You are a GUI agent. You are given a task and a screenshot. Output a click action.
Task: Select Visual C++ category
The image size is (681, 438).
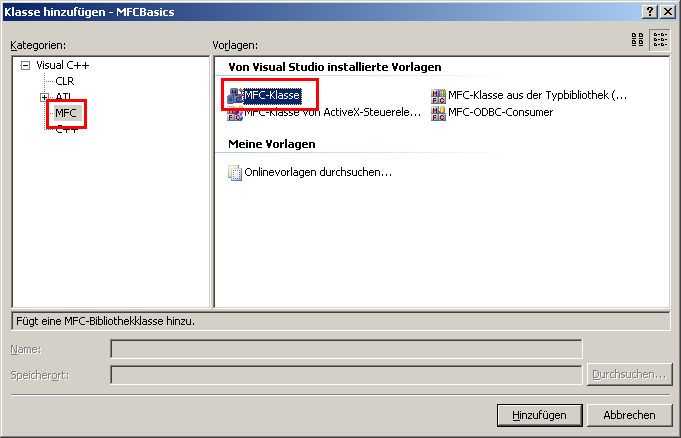point(63,65)
